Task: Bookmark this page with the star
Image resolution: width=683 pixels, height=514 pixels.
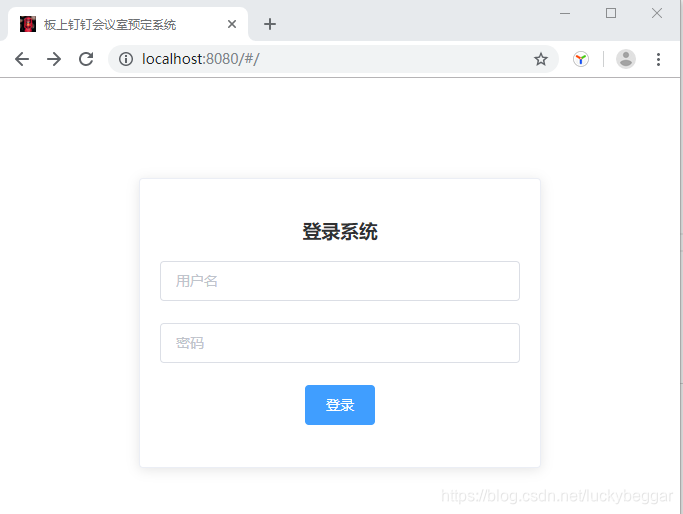Action: pos(541,59)
